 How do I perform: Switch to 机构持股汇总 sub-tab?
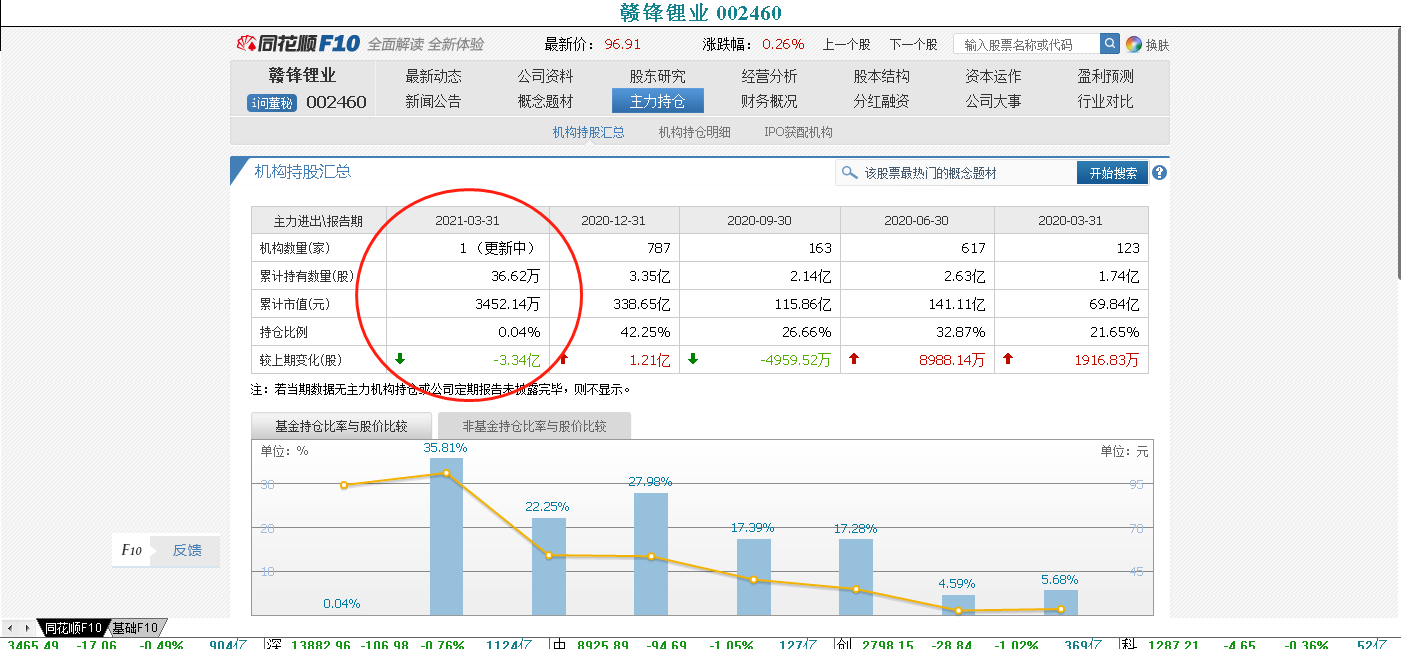point(588,132)
